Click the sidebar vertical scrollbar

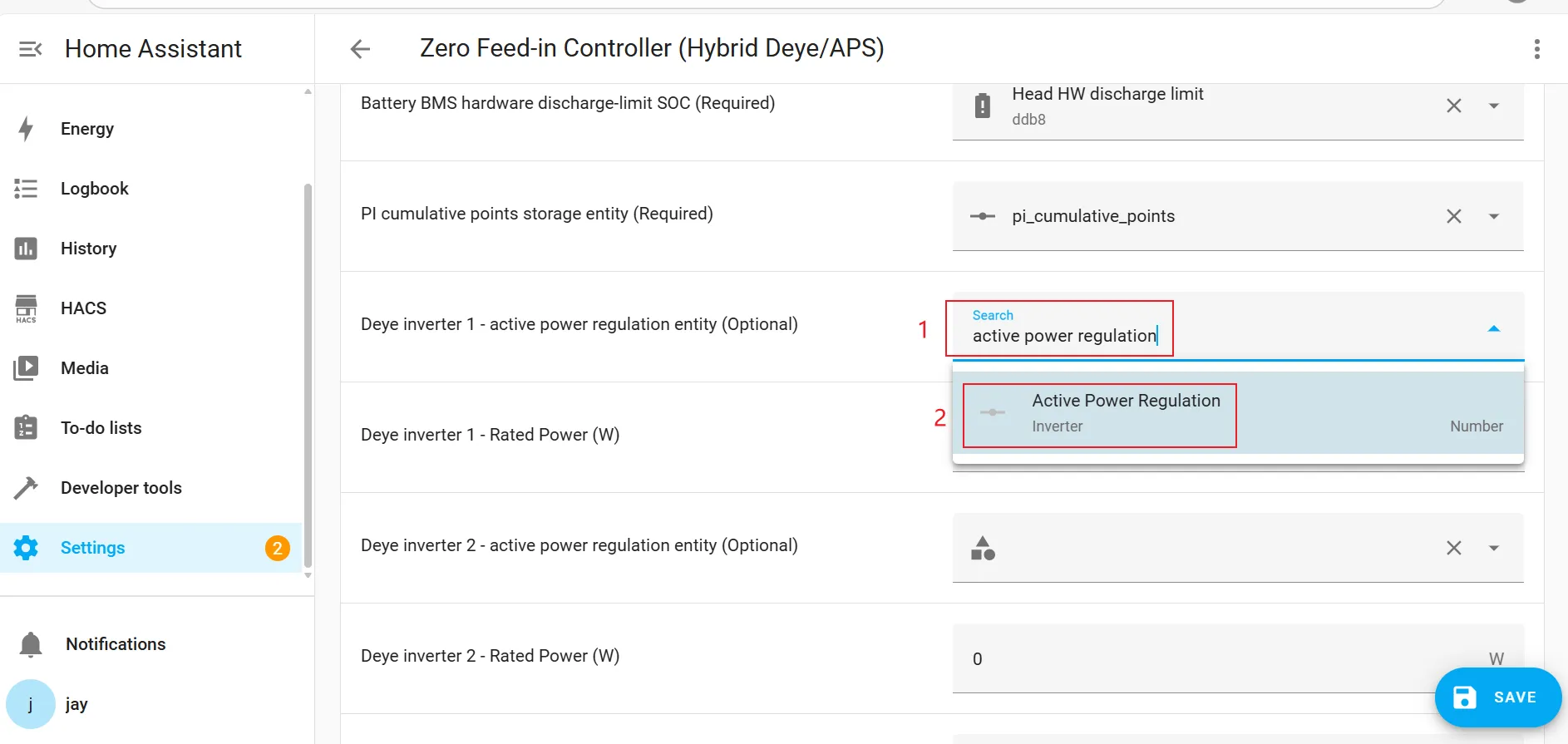coord(308,374)
